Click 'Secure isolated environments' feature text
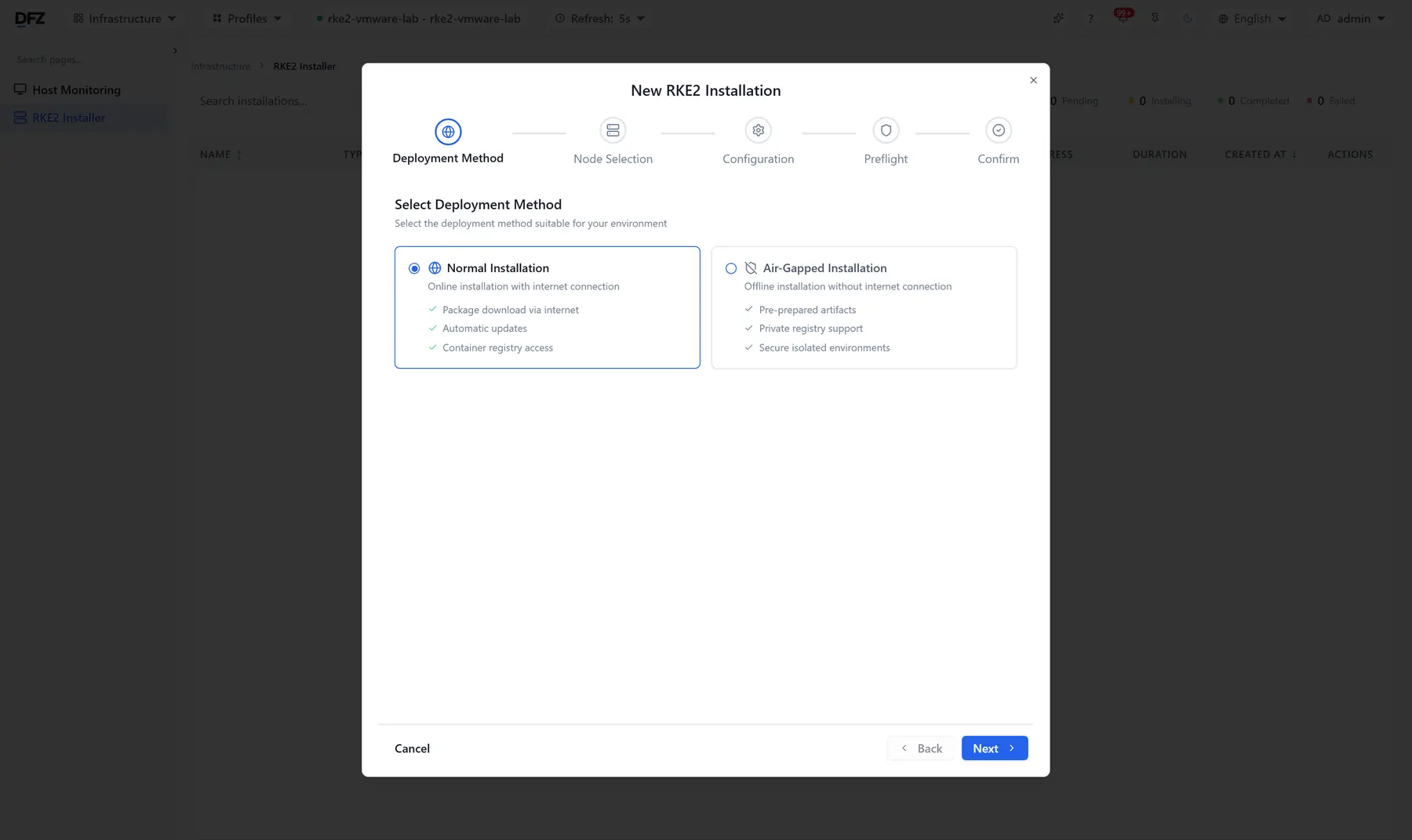Viewport: 1412px width, 840px height. tap(824, 347)
